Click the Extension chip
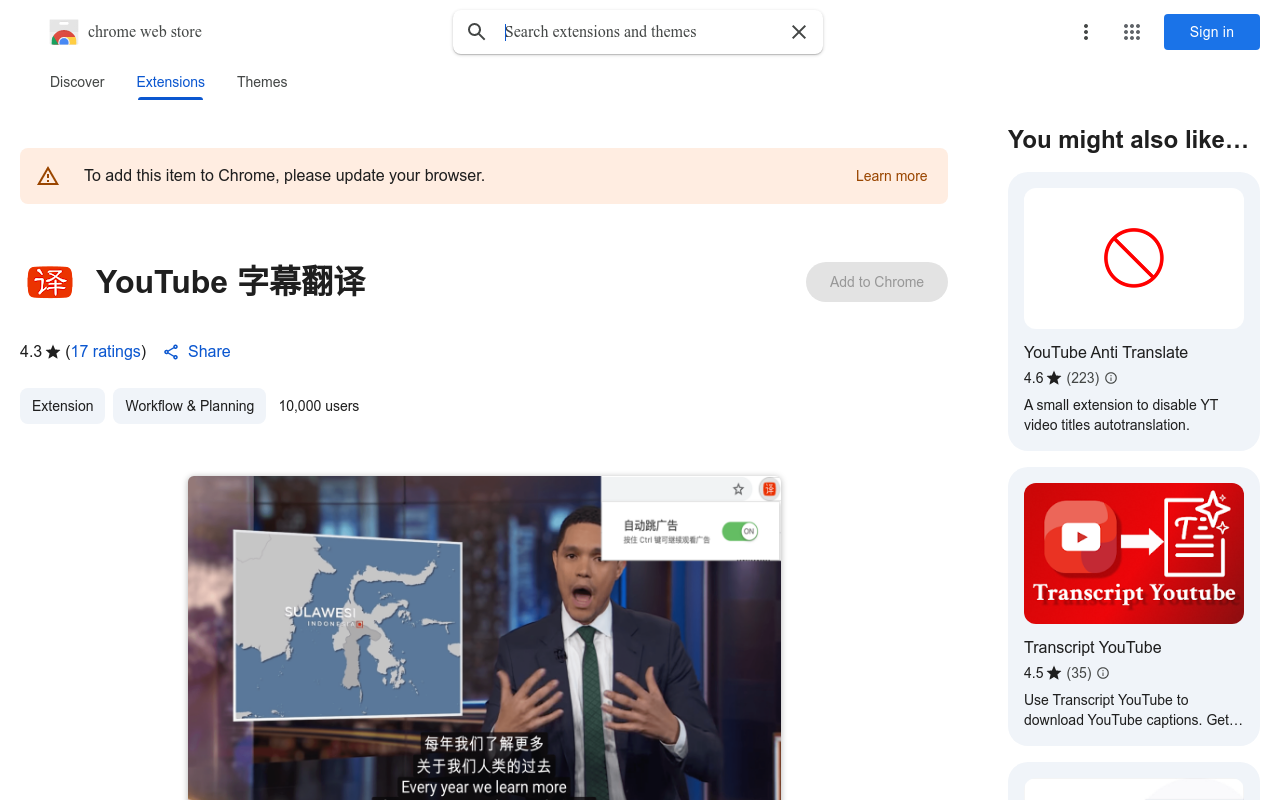 click(62, 406)
